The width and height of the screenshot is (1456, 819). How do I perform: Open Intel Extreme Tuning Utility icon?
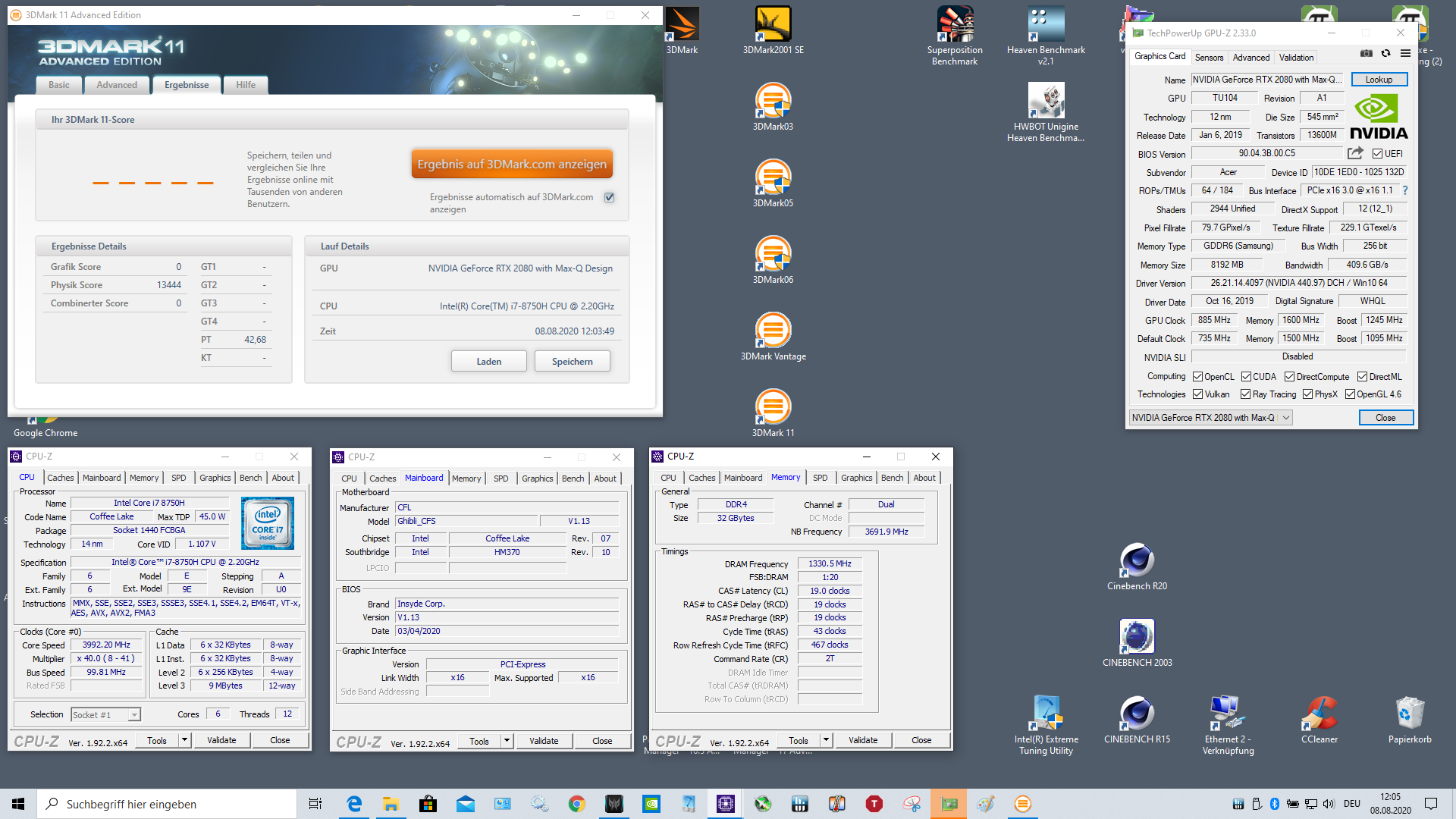(x=1046, y=725)
